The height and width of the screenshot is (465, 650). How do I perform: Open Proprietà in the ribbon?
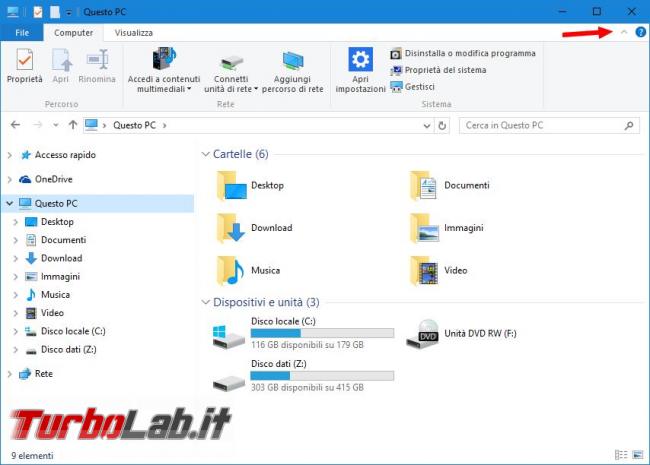(24, 66)
